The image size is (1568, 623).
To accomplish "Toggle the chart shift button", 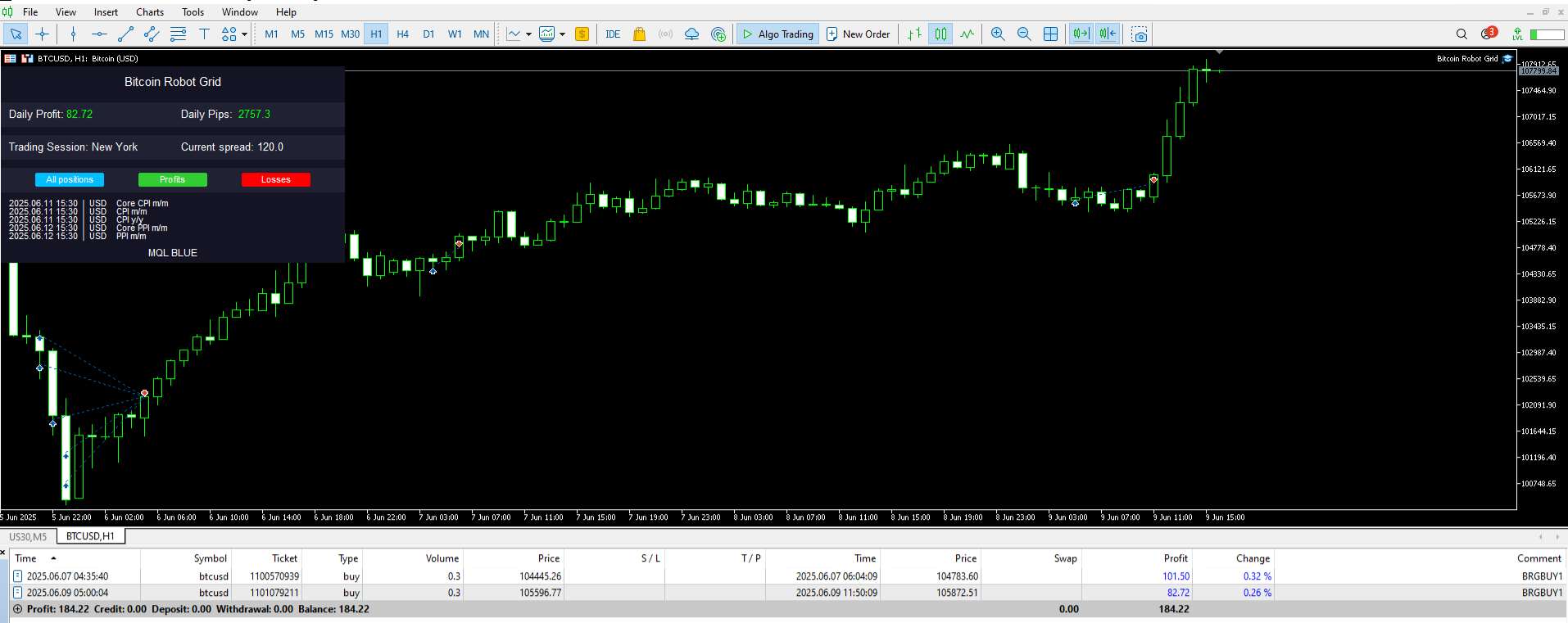I will (x=1108, y=34).
